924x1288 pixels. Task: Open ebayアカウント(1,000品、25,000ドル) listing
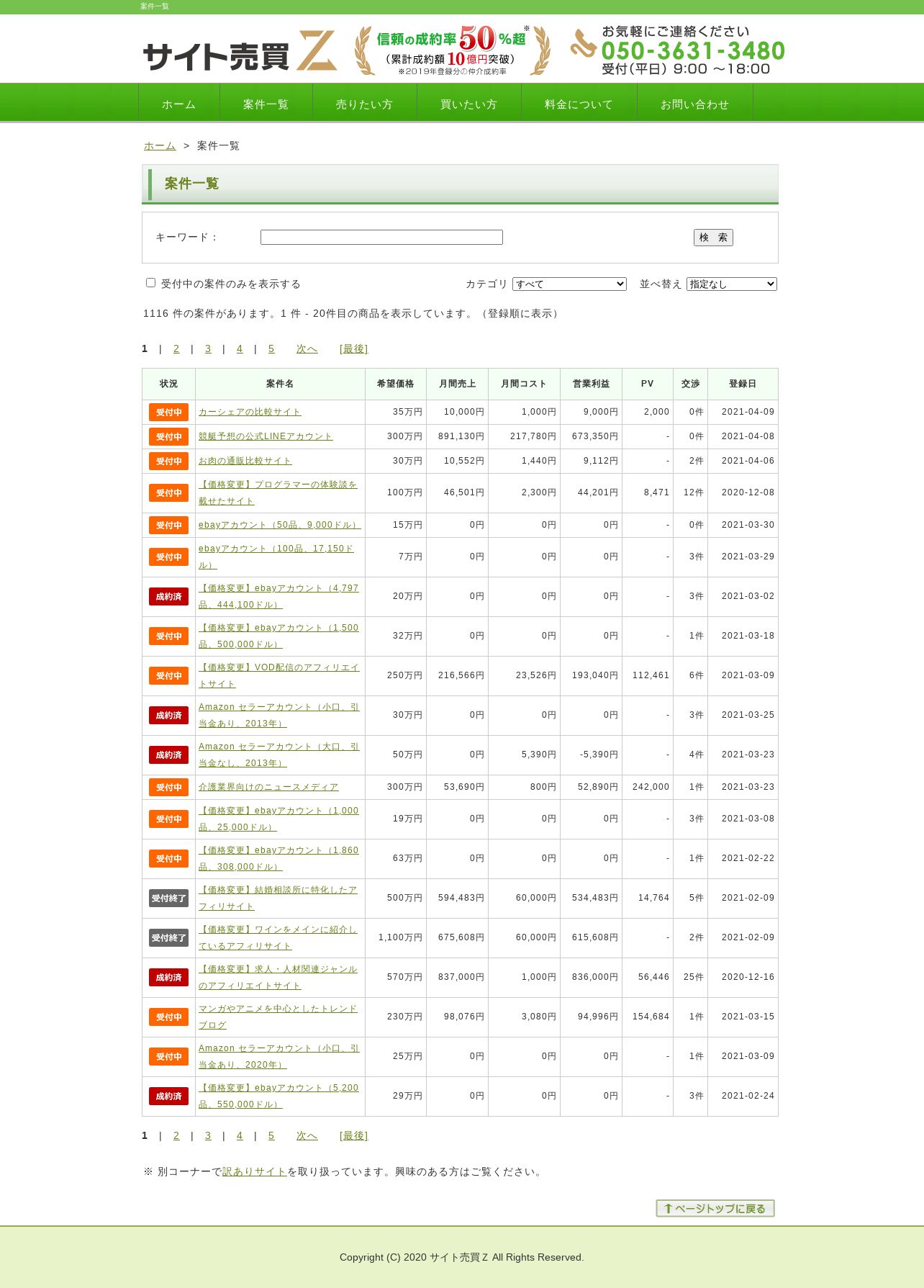(x=279, y=819)
